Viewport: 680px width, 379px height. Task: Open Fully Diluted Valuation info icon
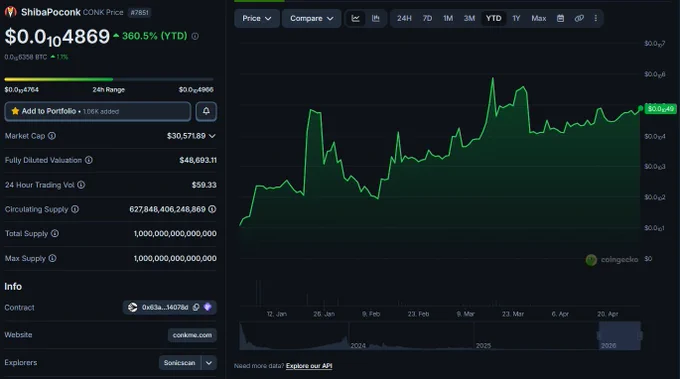click(89, 160)
